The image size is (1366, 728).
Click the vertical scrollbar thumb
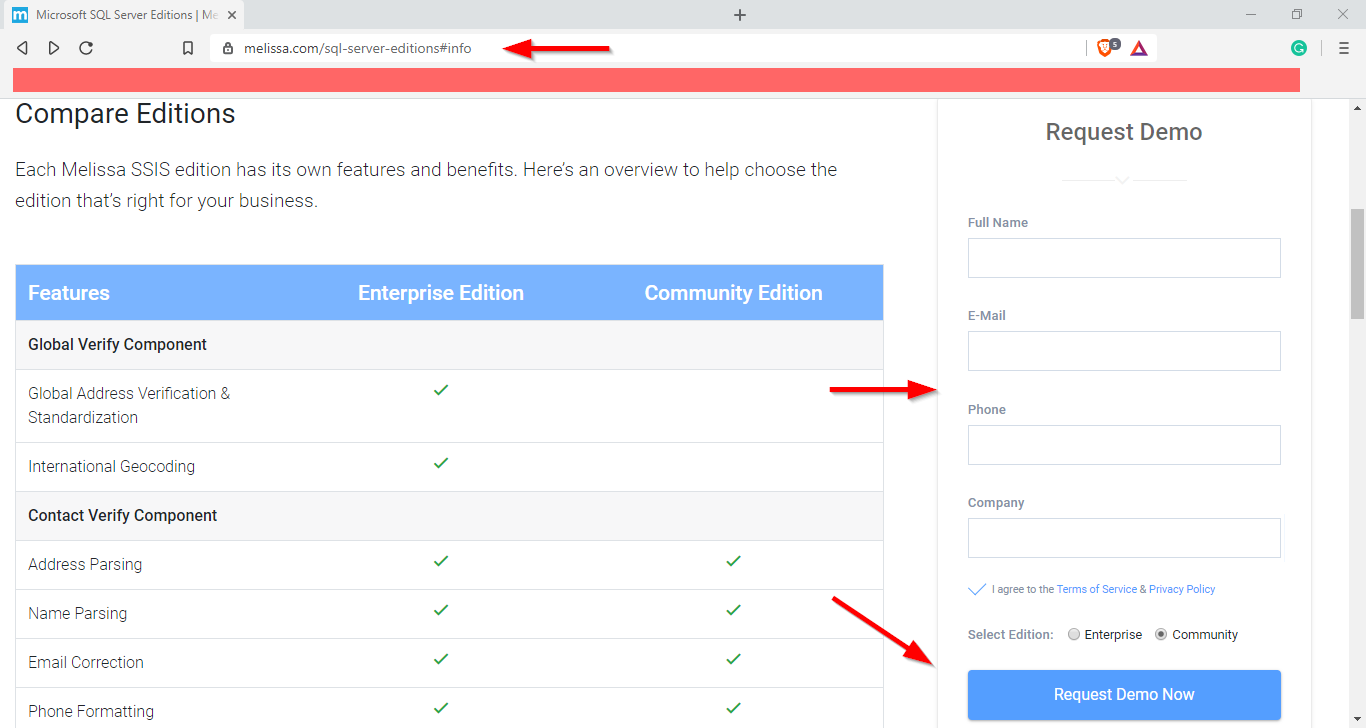[1358, 264]
